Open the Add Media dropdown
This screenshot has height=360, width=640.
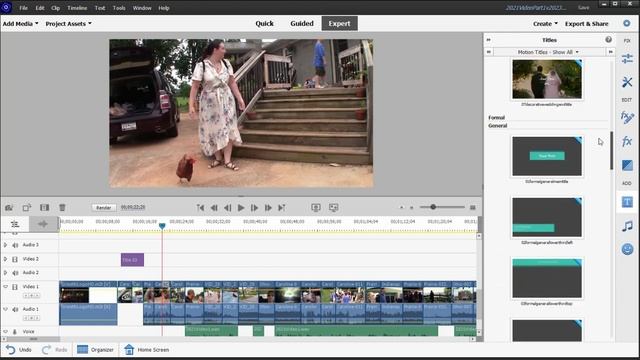(20, 24)
